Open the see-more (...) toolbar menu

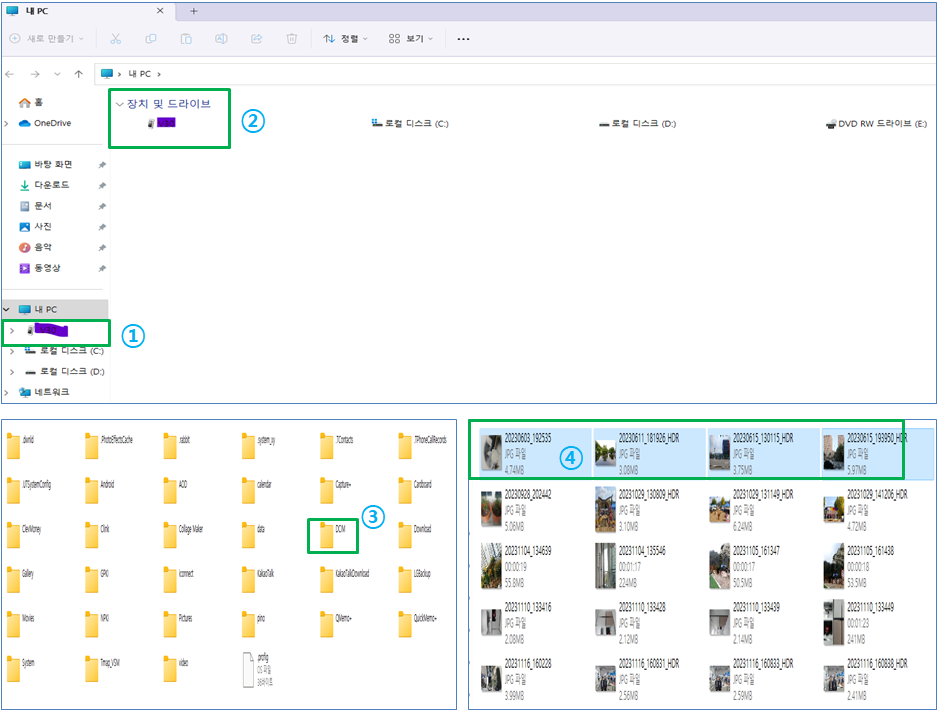tap(462, 38)
